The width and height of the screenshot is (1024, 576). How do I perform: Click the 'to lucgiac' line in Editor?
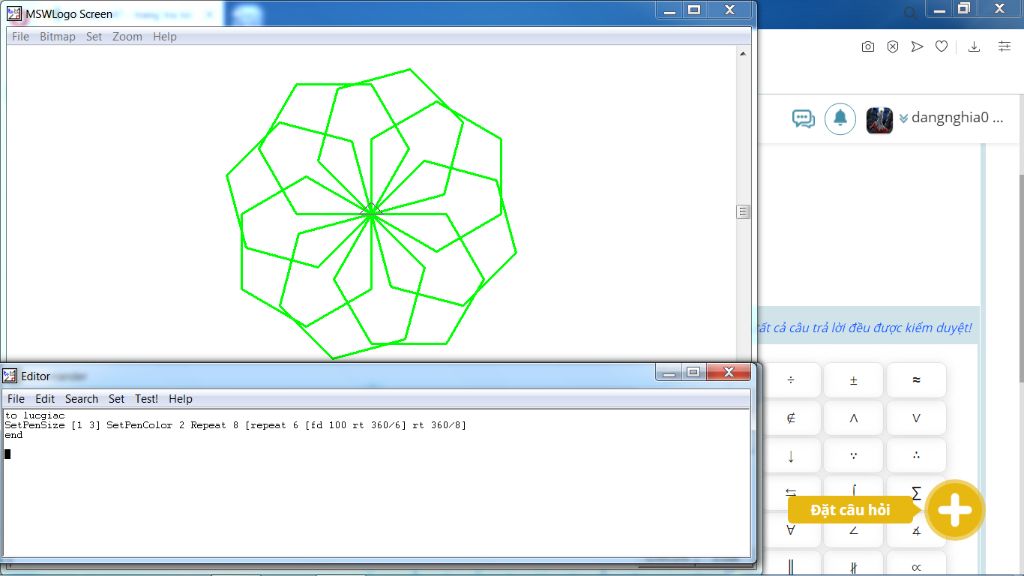click(x=35, y=415)
